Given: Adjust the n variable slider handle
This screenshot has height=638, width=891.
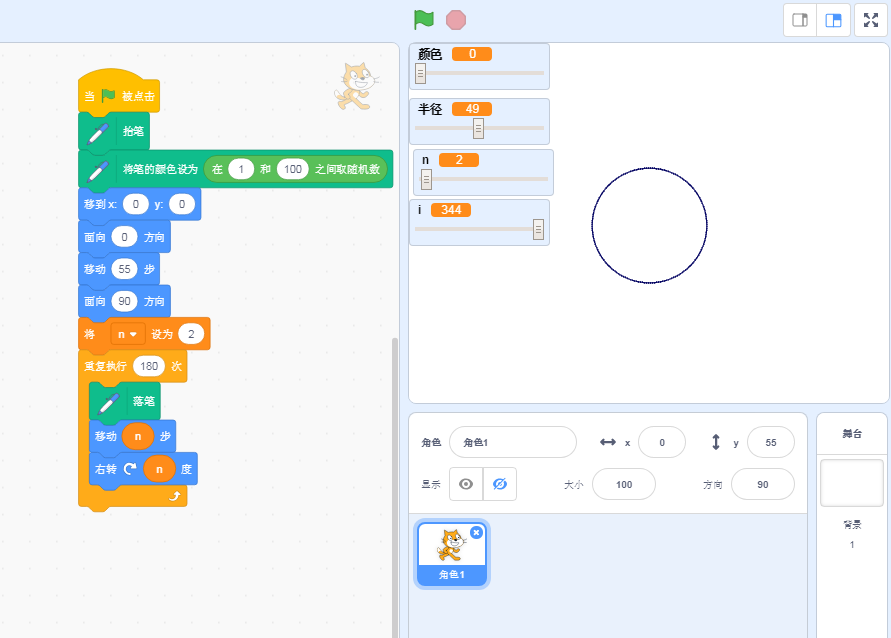Looking at the screenshot, I should pos(426,180).
